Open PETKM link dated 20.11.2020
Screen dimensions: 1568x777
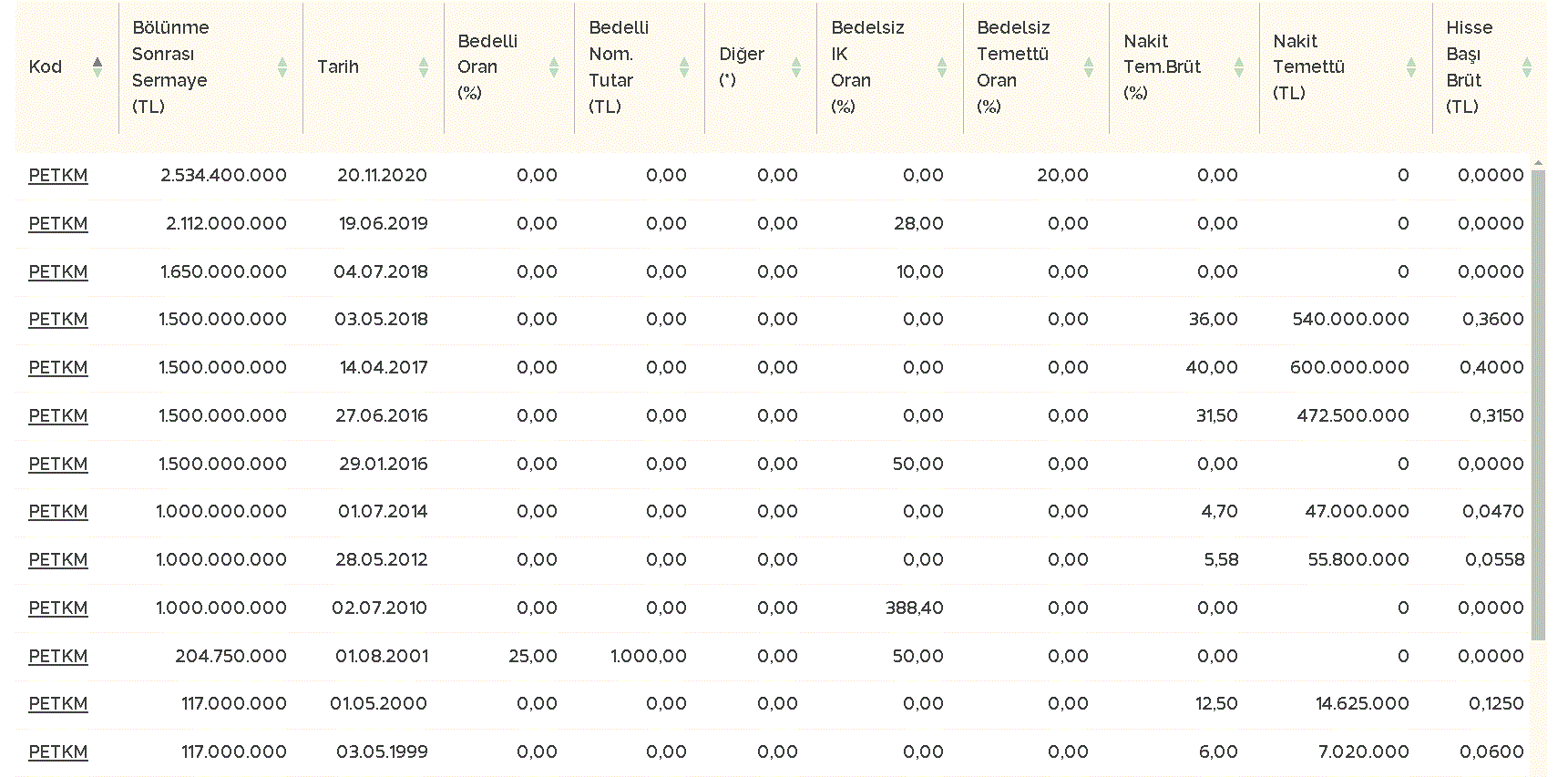(58, 175)
